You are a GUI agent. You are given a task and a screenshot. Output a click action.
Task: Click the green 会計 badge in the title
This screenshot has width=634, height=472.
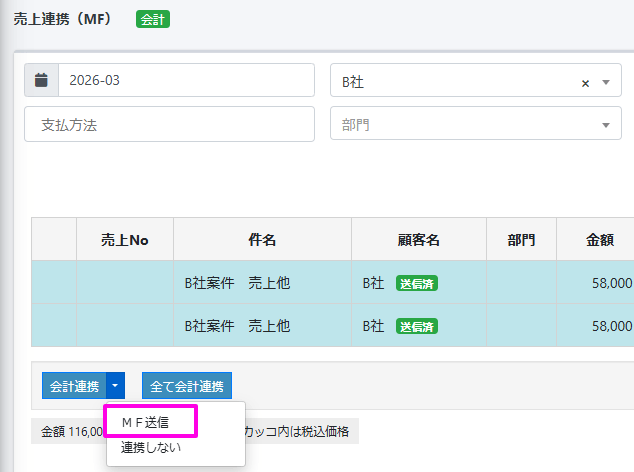tap(153, 19)
